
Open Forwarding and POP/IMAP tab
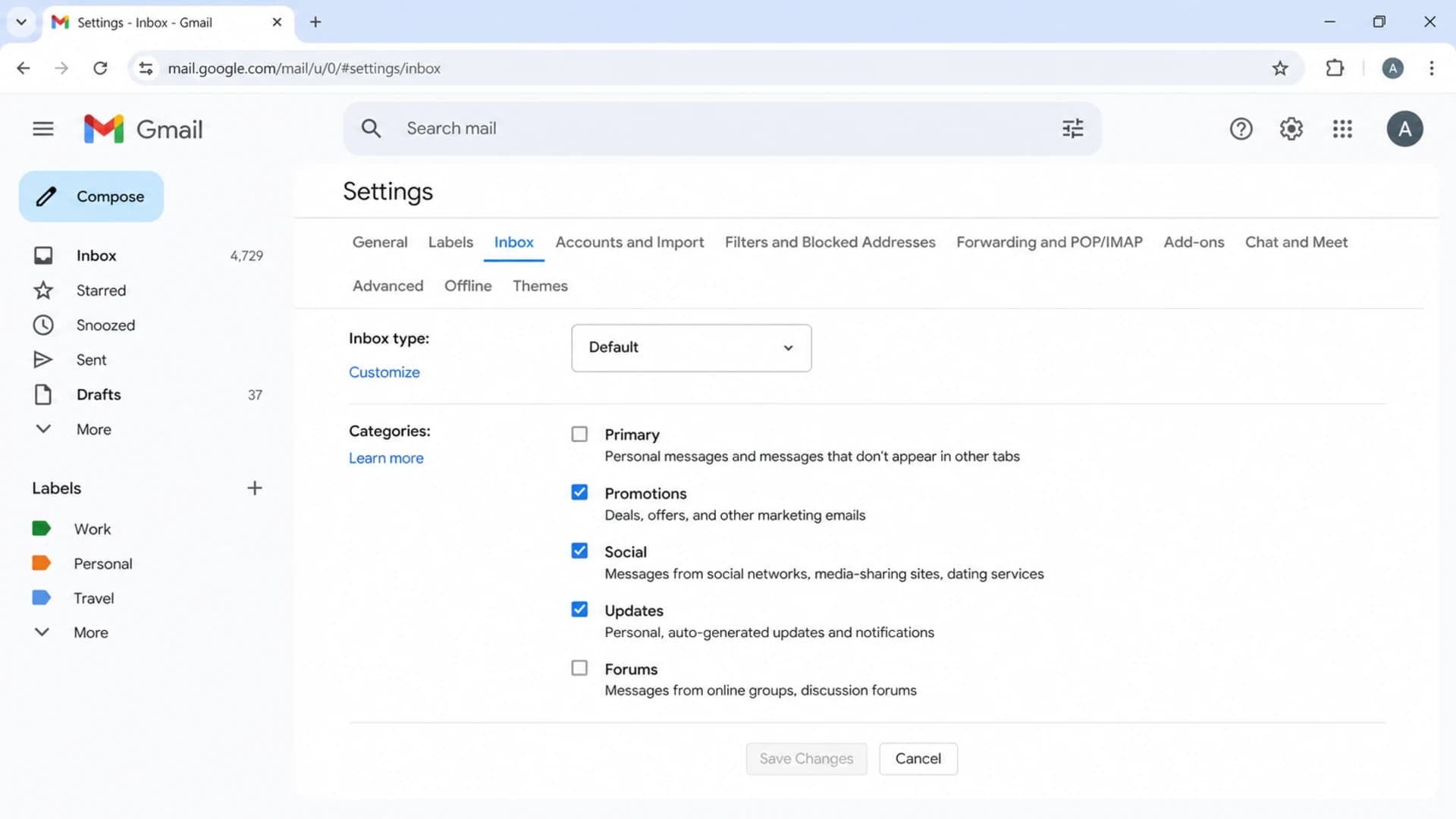click(x=1050, y=242)
